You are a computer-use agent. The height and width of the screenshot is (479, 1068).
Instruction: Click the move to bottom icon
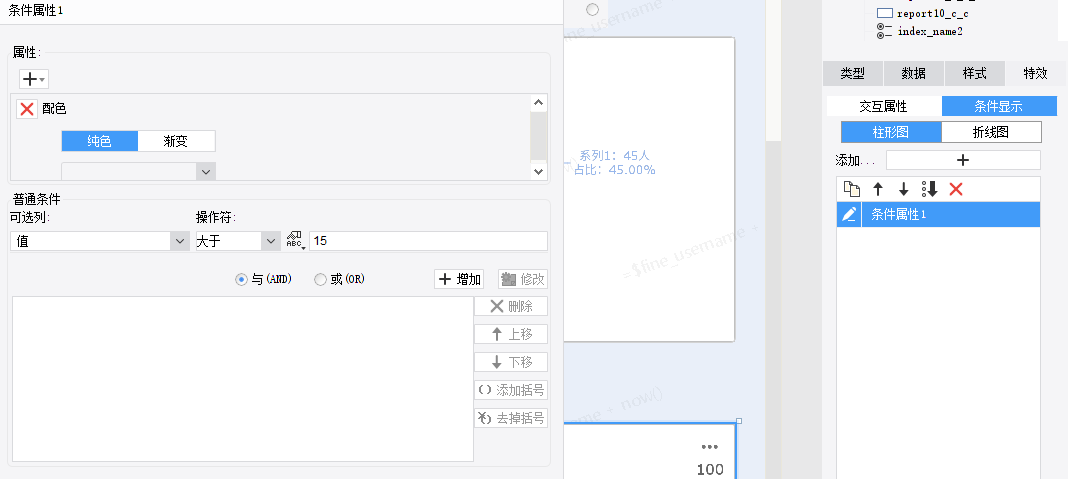930,189
